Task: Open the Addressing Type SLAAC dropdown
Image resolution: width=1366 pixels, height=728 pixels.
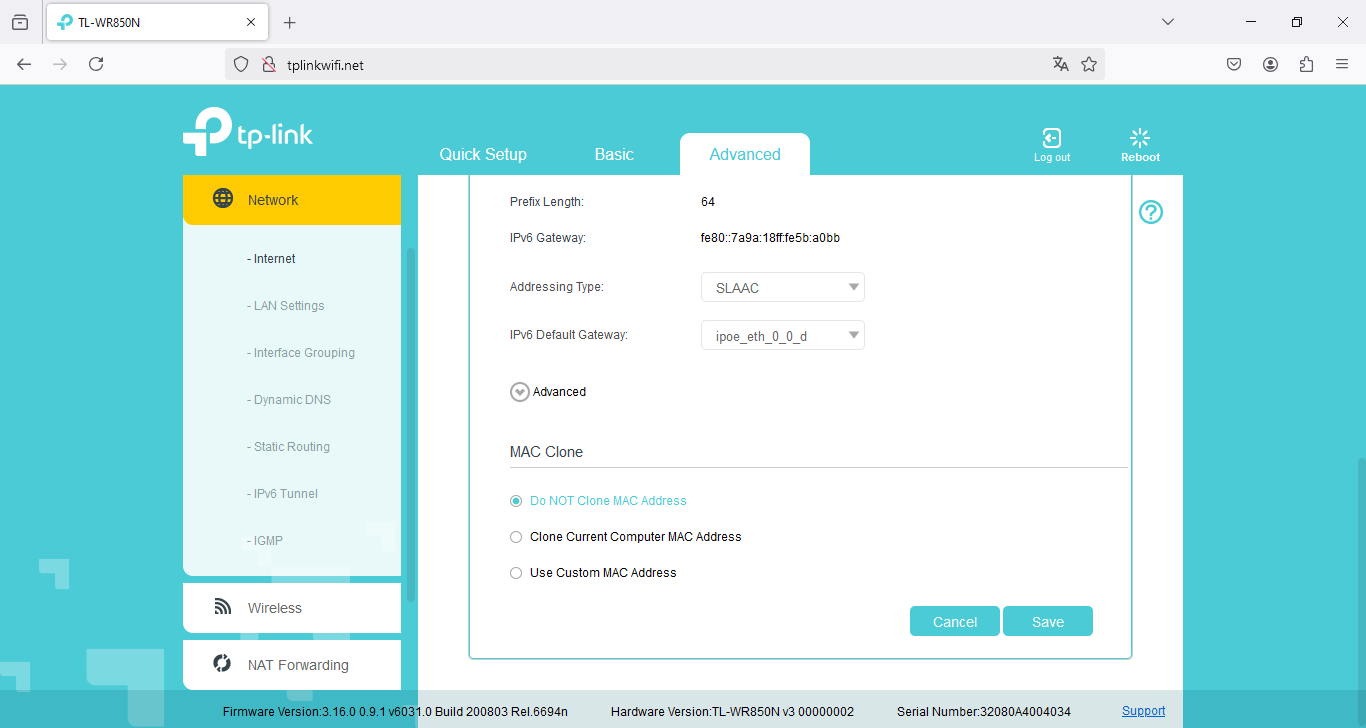Action: 782,288
